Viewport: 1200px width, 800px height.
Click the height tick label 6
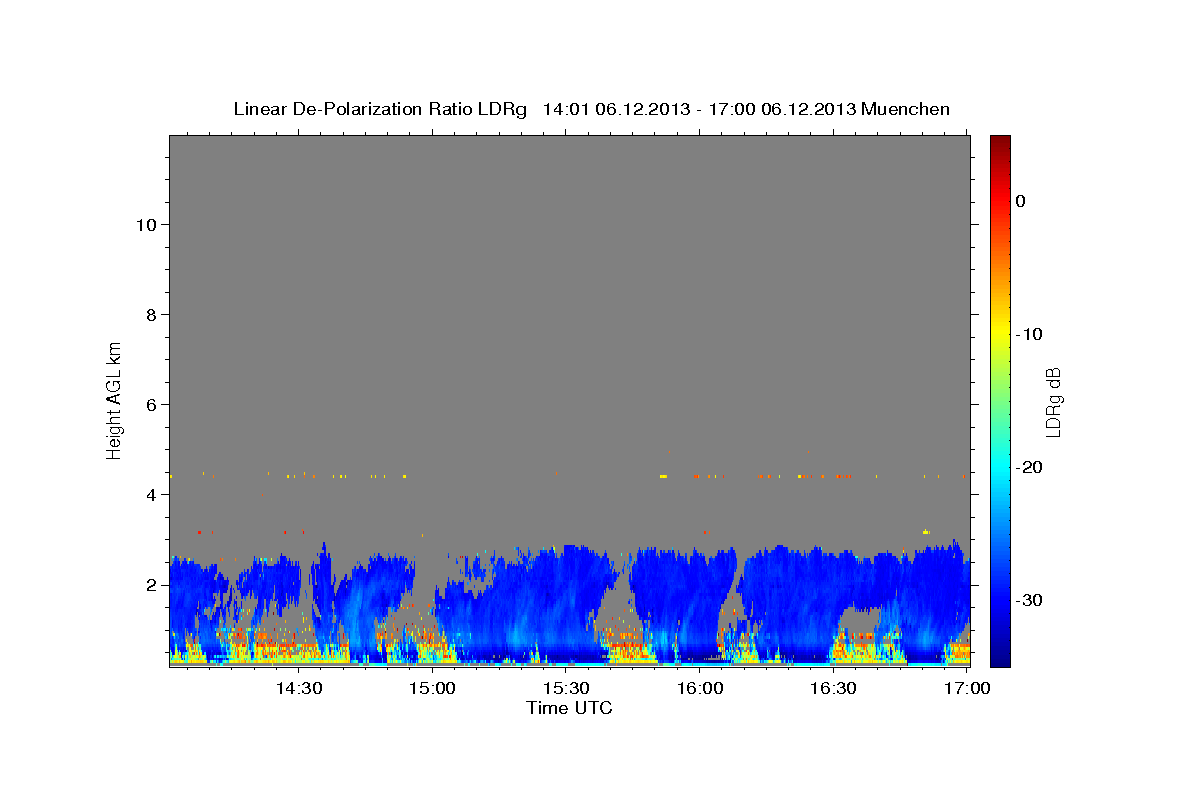point(150,405)
